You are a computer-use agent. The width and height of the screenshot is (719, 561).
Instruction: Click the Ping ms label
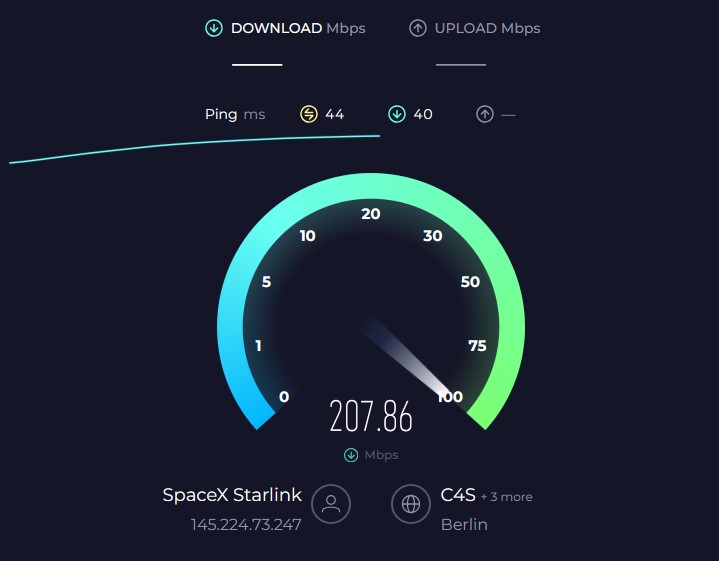235,114
